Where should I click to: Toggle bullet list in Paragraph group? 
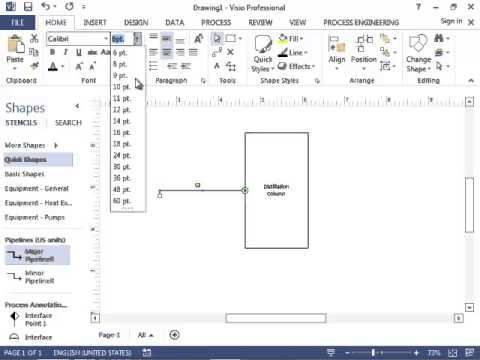(x=153, y=66)
